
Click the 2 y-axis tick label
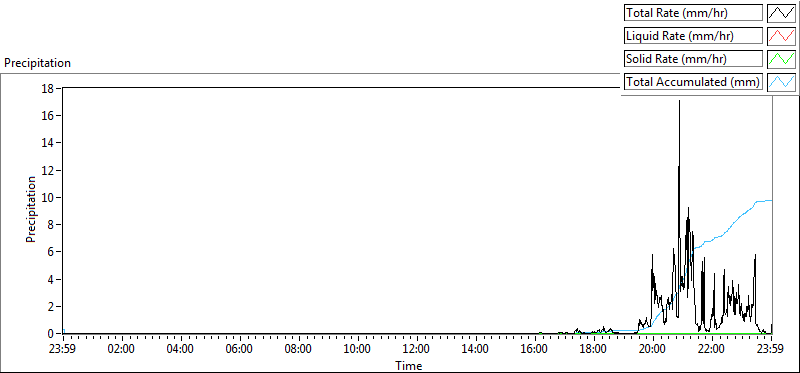point(50,307)
